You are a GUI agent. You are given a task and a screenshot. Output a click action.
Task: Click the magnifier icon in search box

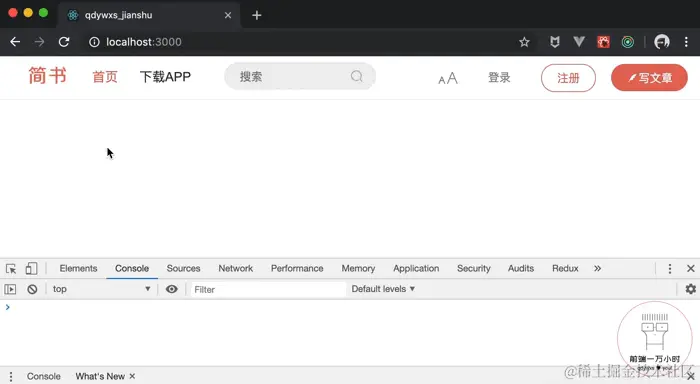[x=357, y=76]
